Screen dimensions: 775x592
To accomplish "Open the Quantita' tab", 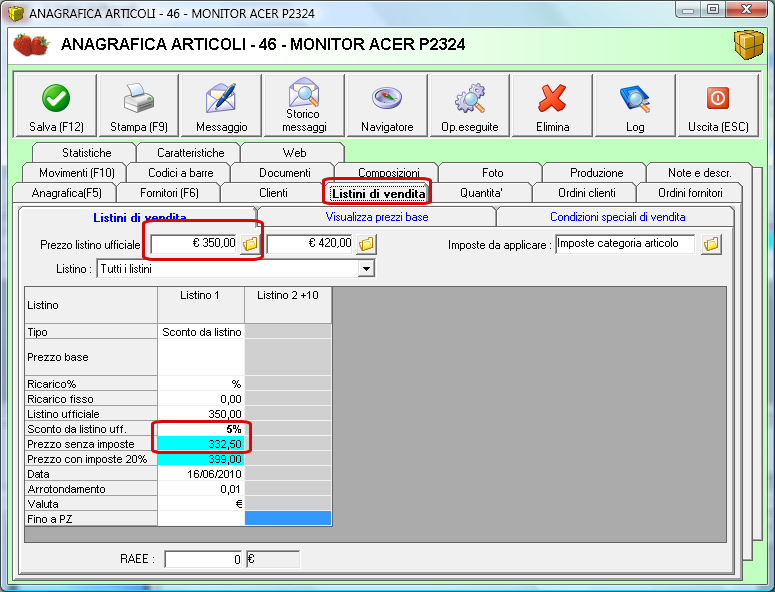I will click(481, 193).
